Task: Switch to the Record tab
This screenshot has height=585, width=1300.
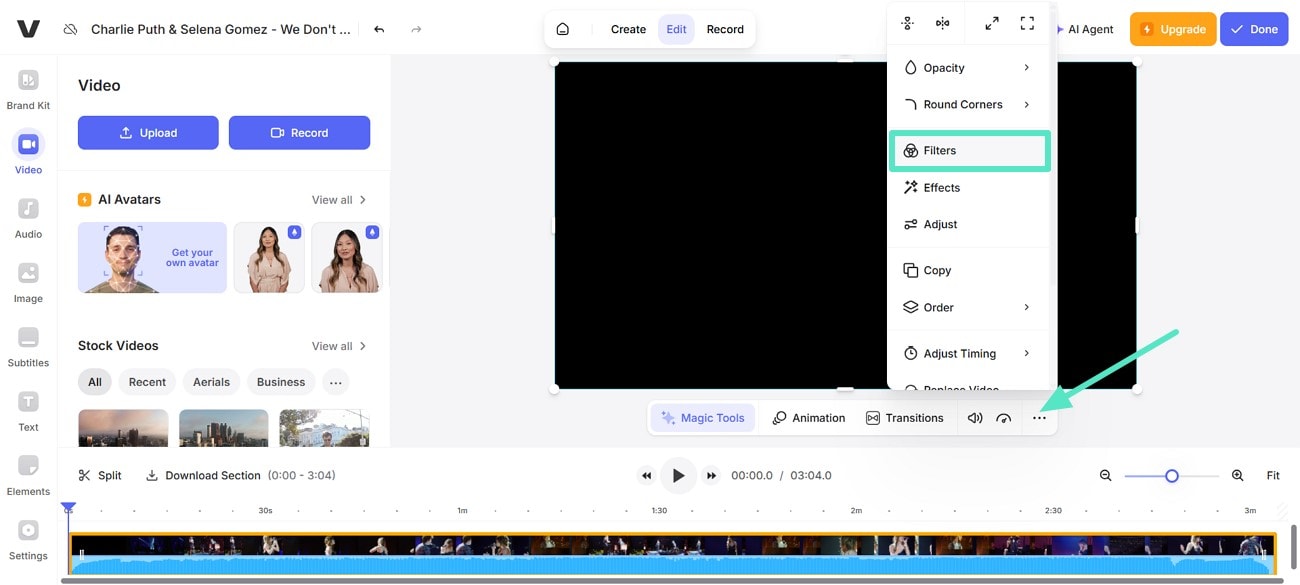Action: 725,29
